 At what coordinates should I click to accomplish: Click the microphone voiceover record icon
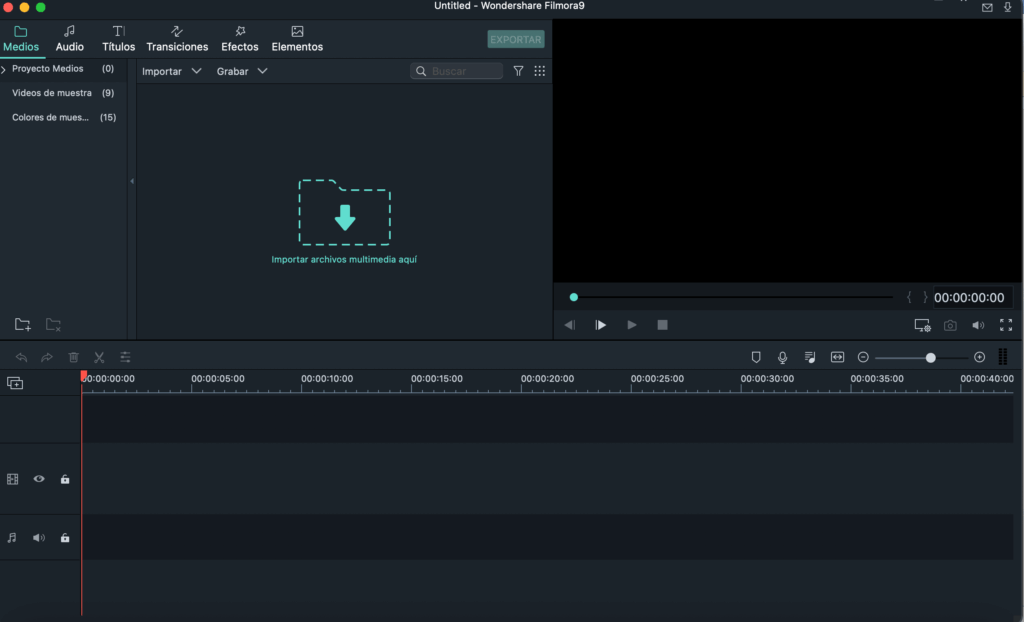[783, 357]
